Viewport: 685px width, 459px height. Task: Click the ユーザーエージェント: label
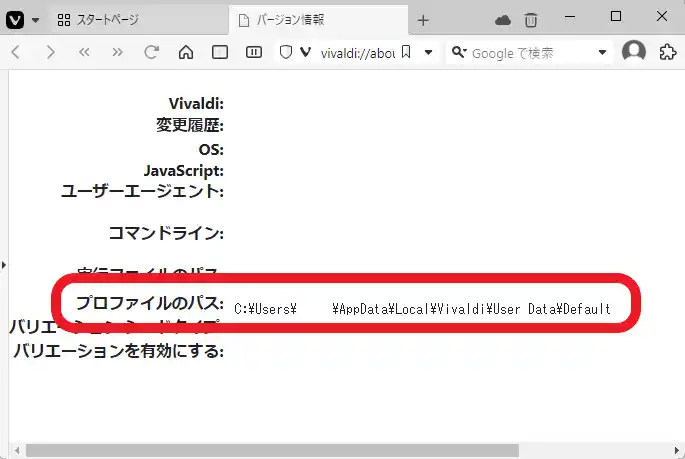click(x=142, y=191)
